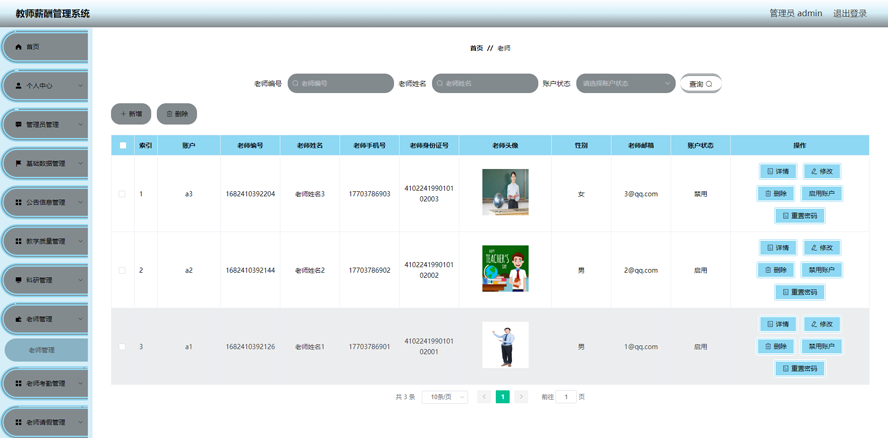
Task: Expand the 教学质量管理 menu chevron
Action: coord(80,241)
